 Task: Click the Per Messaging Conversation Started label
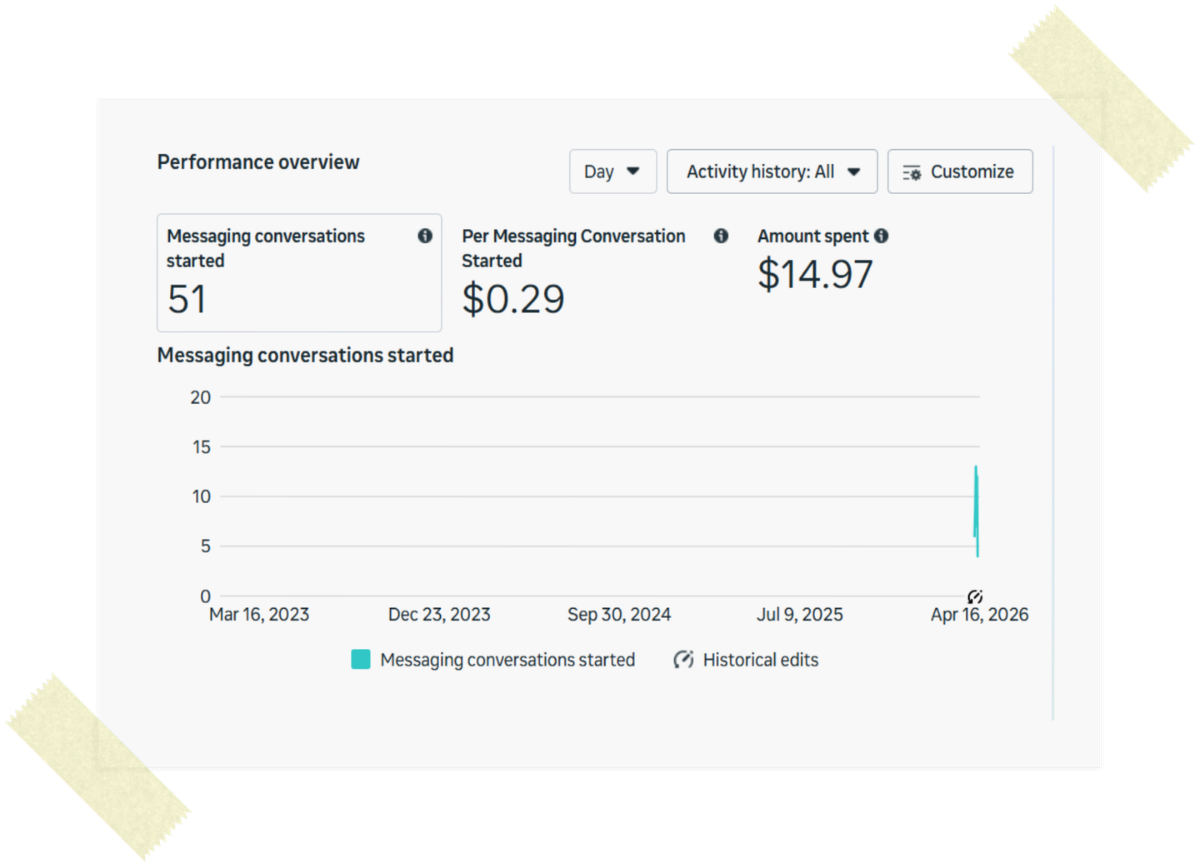pyautogui.click(x=573, y=248)
